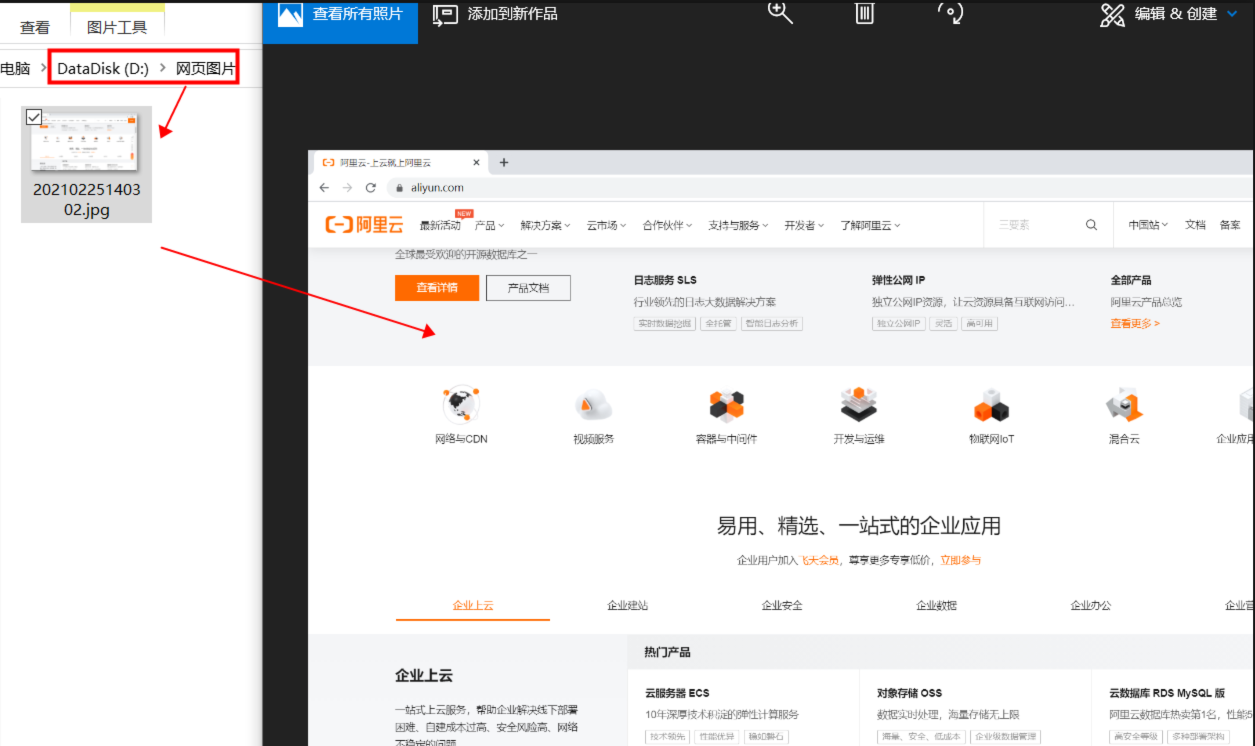Click the browser forward arrow
Screen dimensions: 1255x746
tap(347, 188)
